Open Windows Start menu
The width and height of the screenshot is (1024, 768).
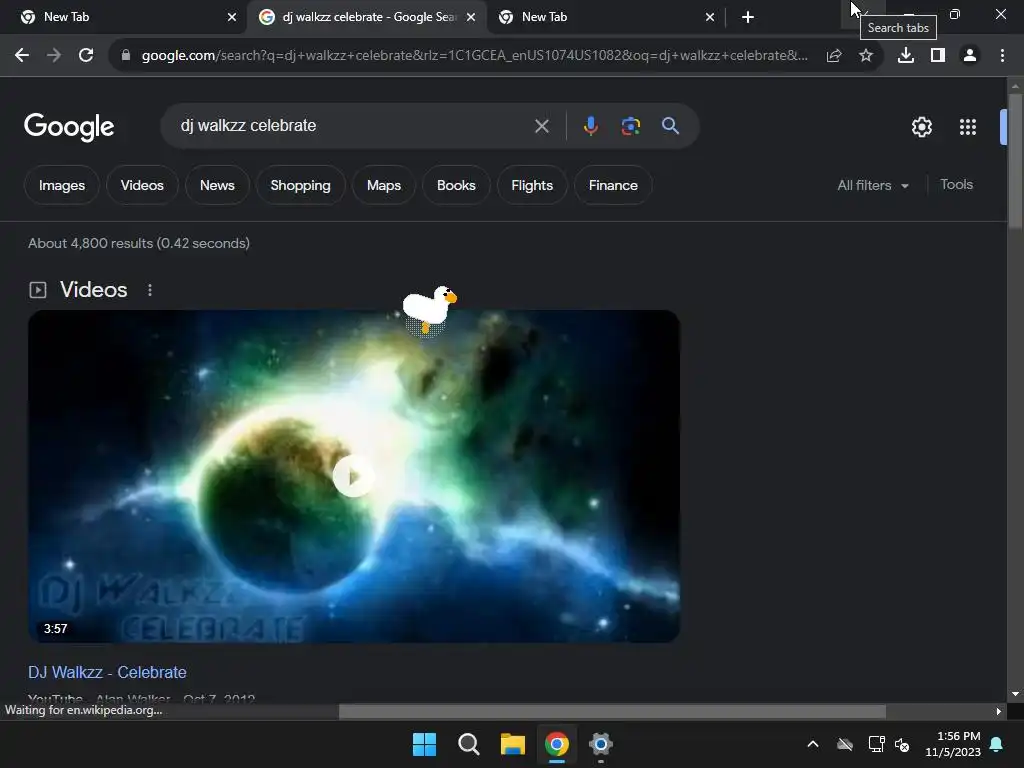tap(424, 744)
